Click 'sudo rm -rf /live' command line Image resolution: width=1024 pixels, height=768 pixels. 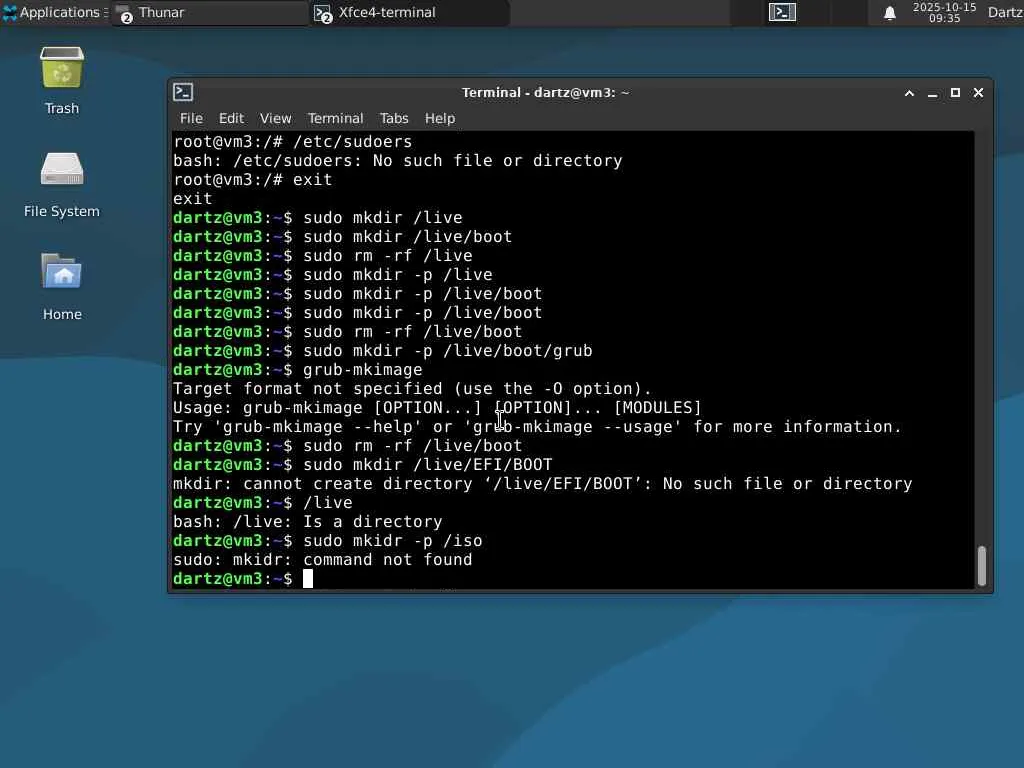pyautogui.click(x=322, y=255)
